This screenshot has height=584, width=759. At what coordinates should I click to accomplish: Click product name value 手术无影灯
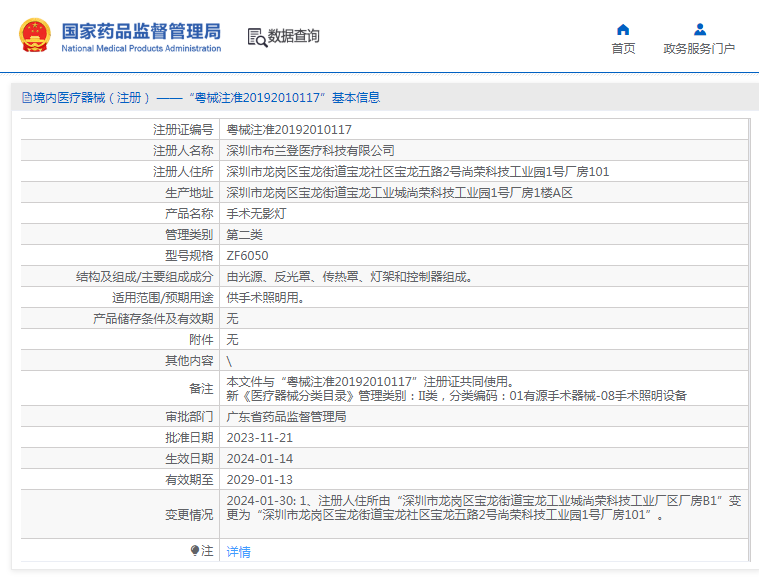click(257, 214)
